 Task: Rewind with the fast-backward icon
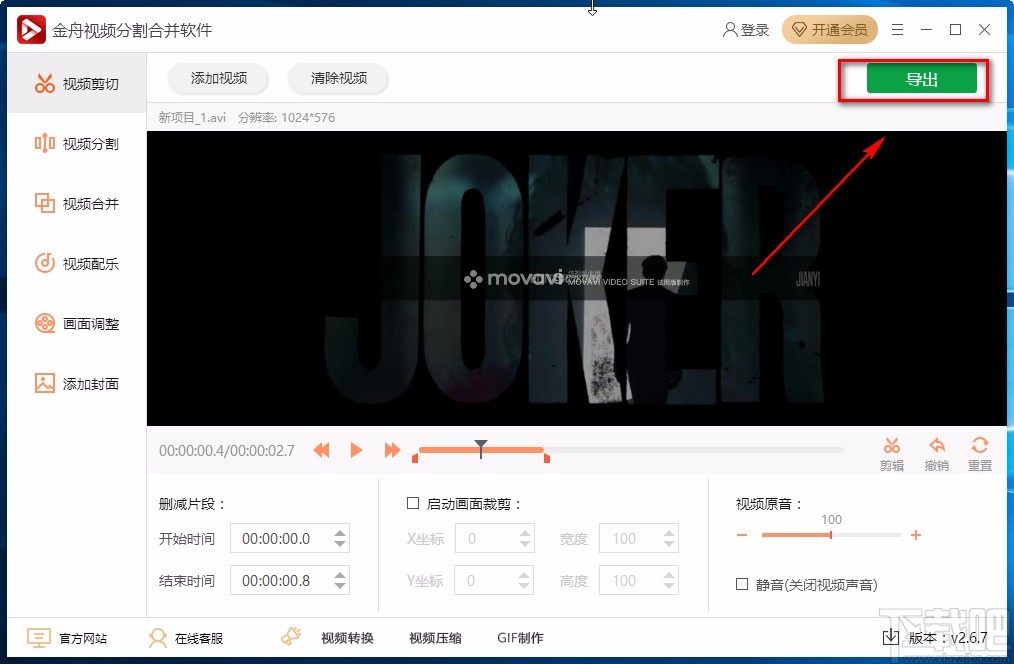pos(321,450)
